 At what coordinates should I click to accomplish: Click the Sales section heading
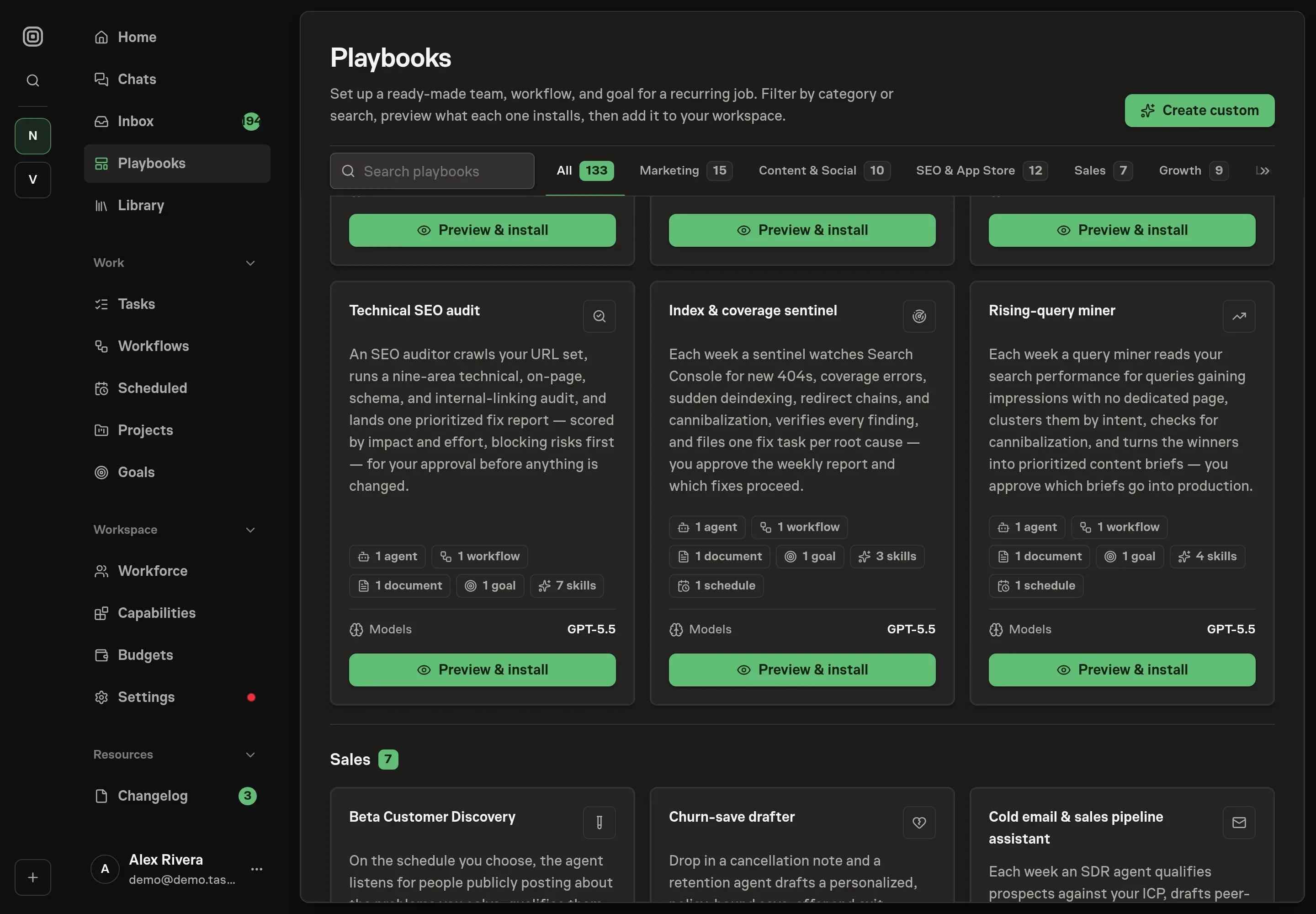click(x=350, y=760)
